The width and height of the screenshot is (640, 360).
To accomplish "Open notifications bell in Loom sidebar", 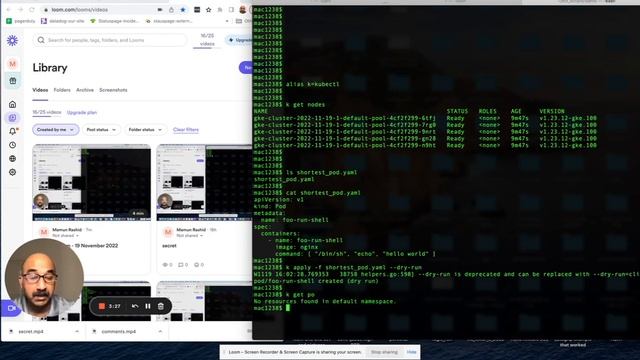I will click(13, 131).
